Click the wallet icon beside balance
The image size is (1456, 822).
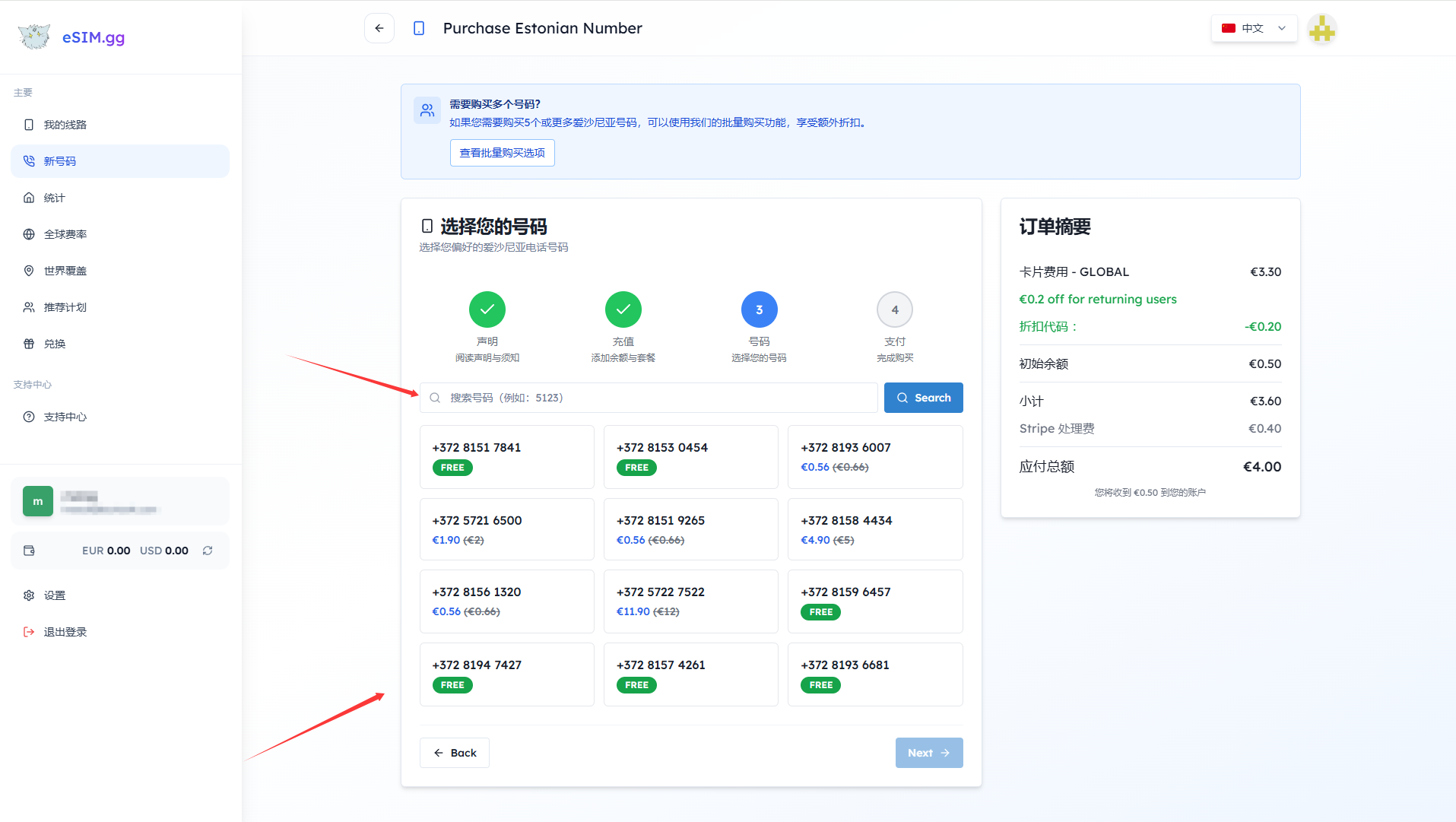click(29, 551)
